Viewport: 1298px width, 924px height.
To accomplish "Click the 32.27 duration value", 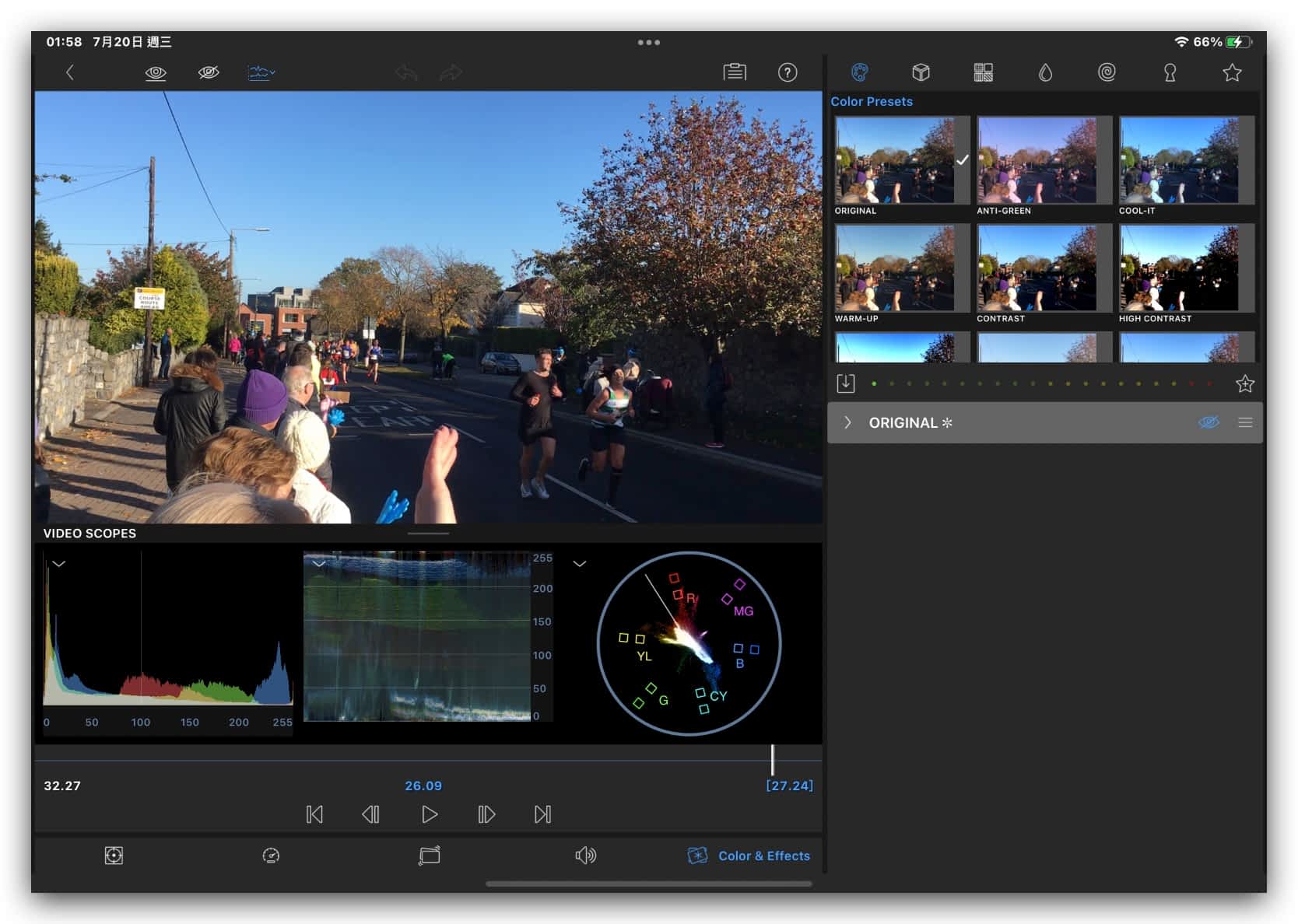I will pyautogui.click(x=62, y=786).
